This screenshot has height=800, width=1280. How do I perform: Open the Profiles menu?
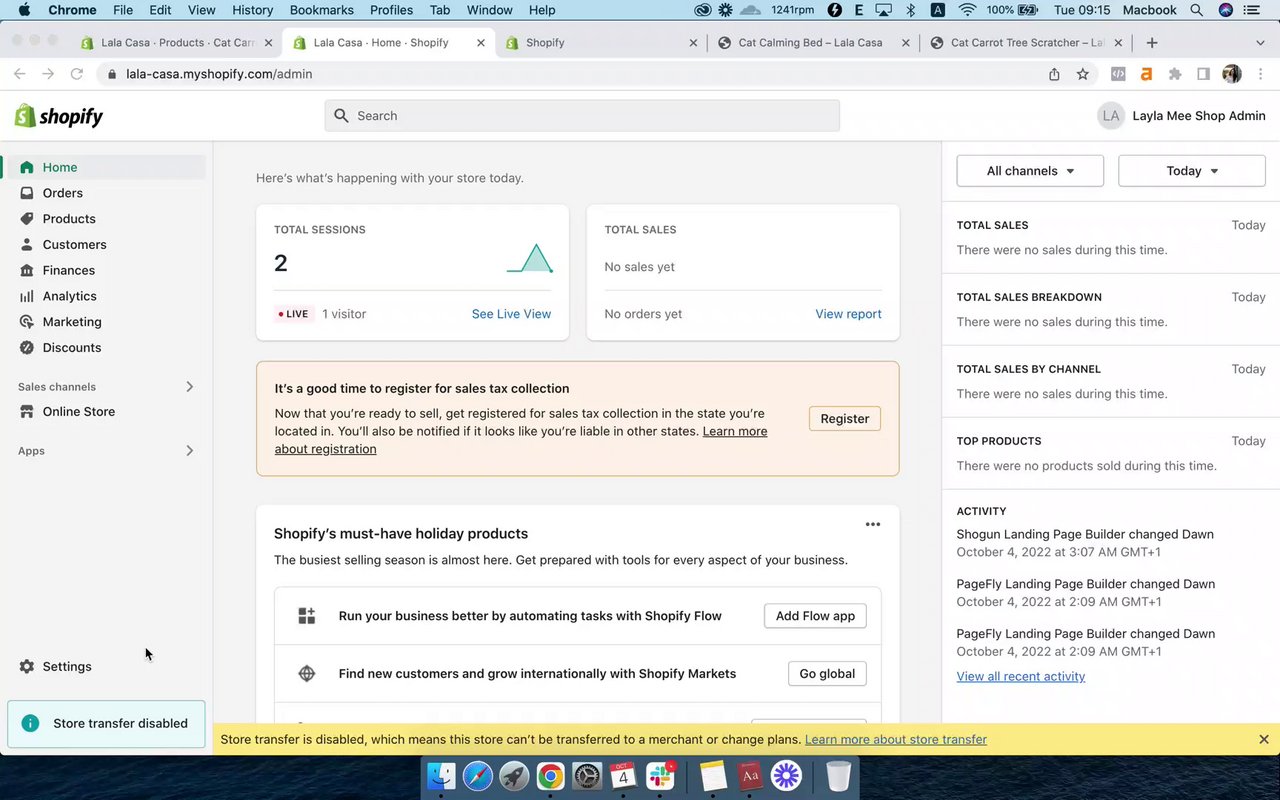pyautogui.click(x=391, y=10)
